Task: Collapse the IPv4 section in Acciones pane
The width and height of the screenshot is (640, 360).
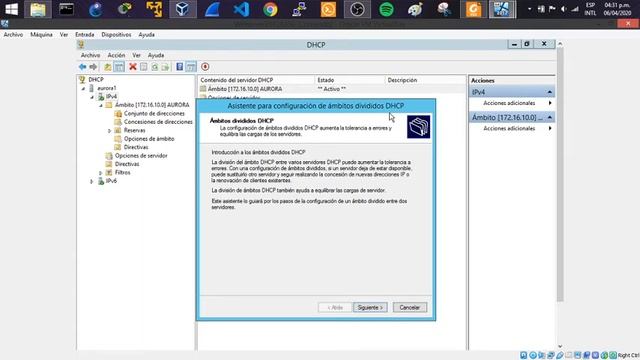Action: (x=549, y=92)
